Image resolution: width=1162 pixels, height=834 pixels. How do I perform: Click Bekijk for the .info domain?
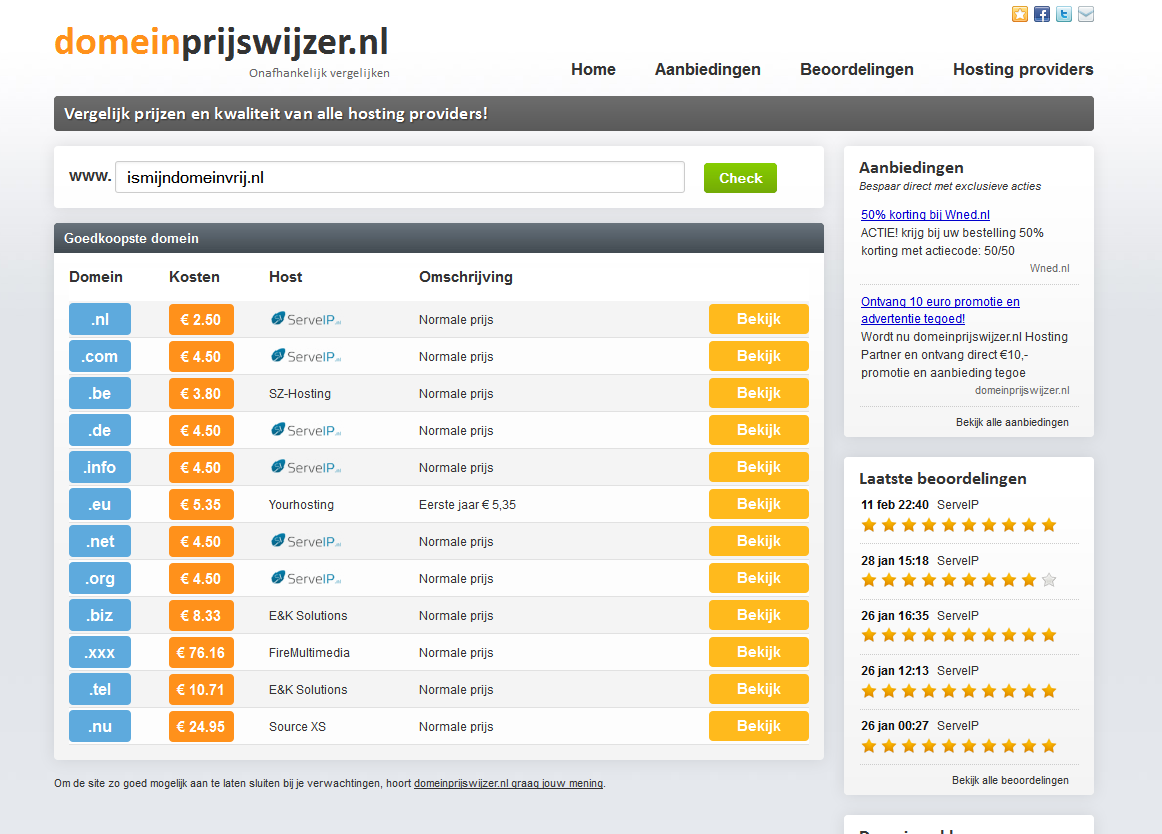[758, 467]
